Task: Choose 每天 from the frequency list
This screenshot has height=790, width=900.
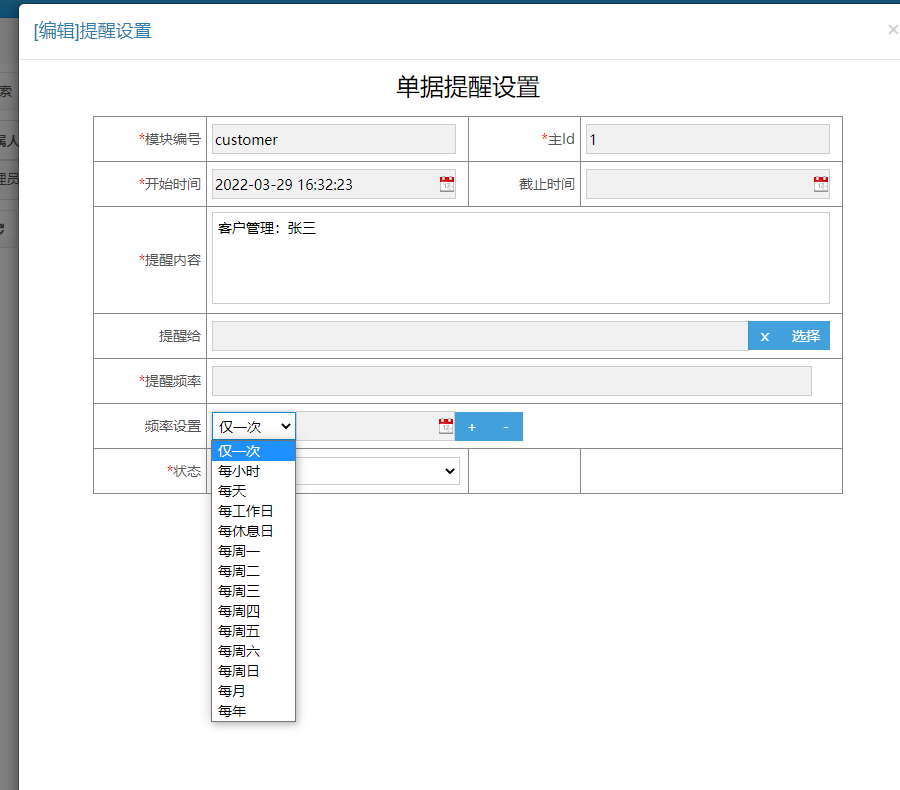Action: pos(254,491)
